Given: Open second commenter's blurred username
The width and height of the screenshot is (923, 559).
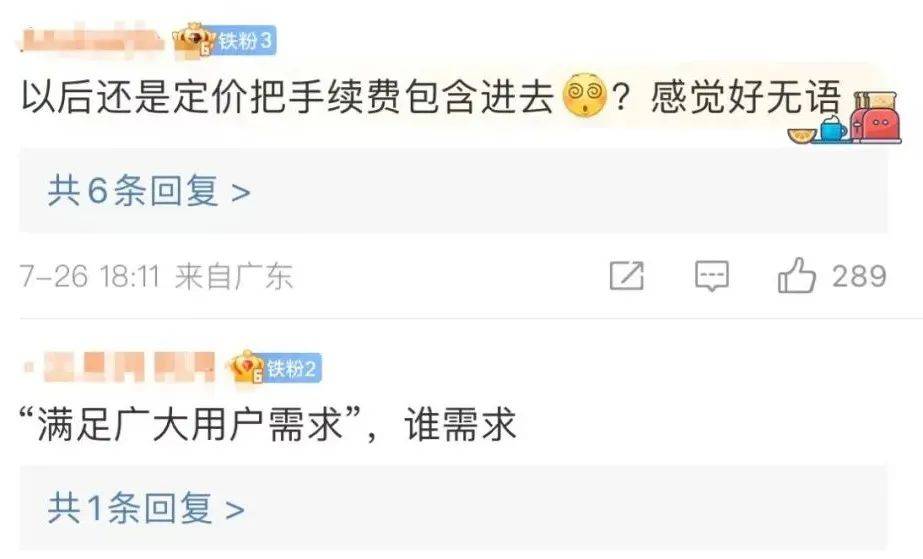Looking at the screenshot, I should click(120, 367).
